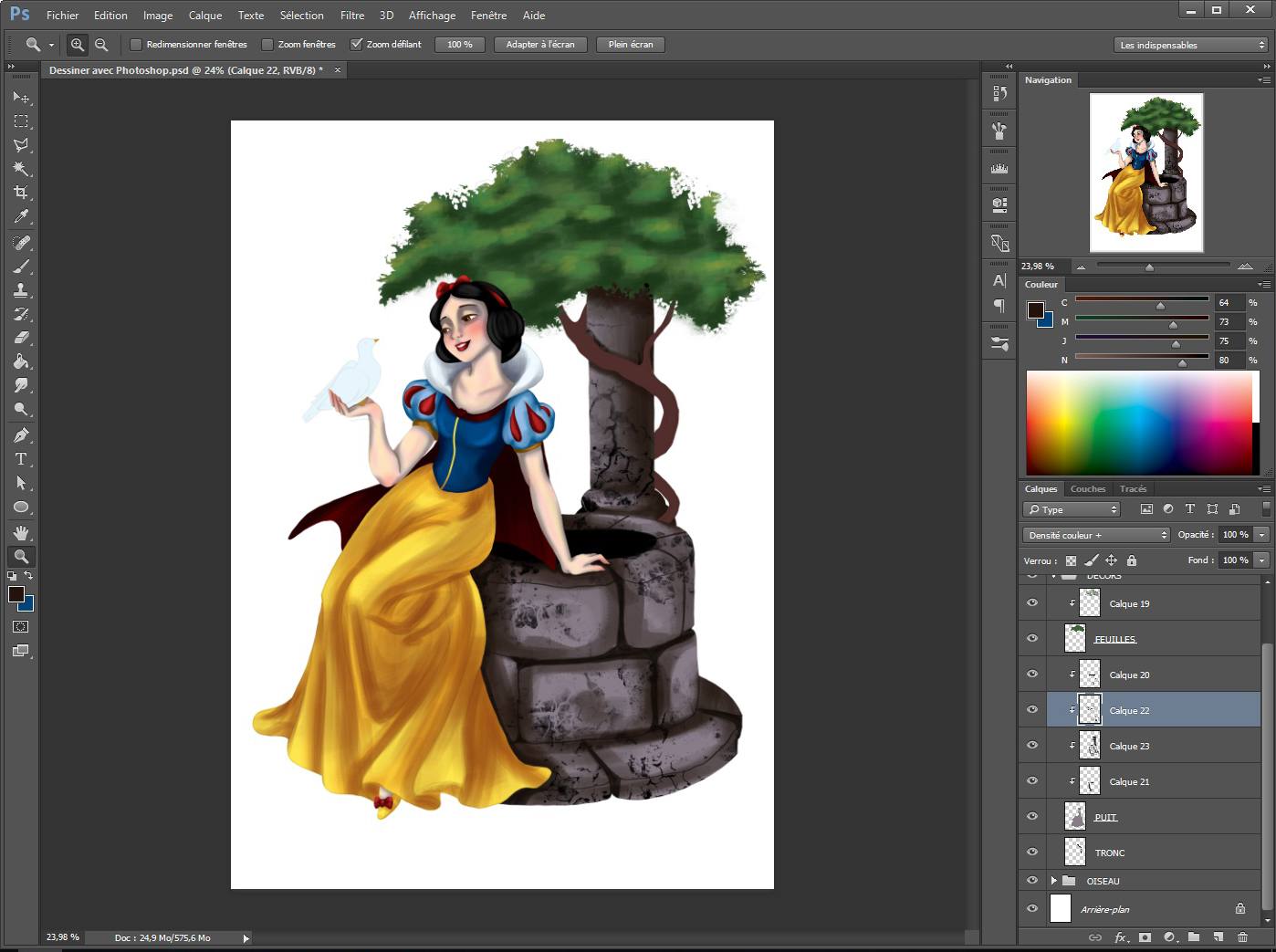The width and height of the screenshot is (1276, 952).
Task: Activate the Crop tool
Action: (20, 193)
